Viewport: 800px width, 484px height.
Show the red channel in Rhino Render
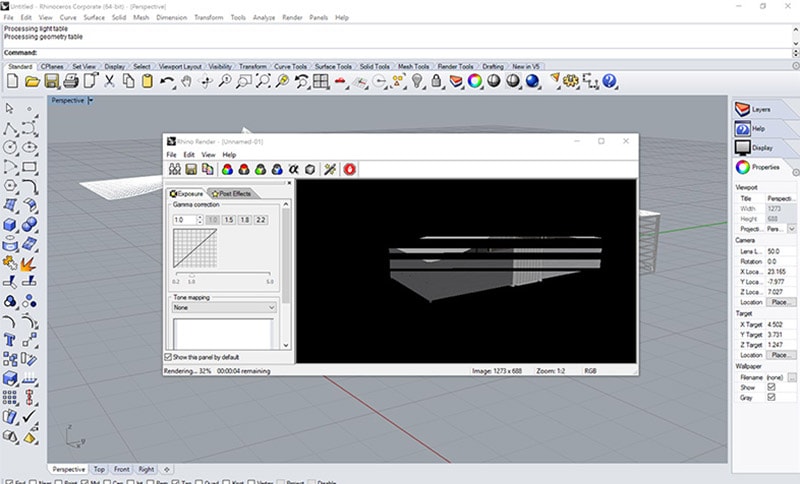coord(244,169)
